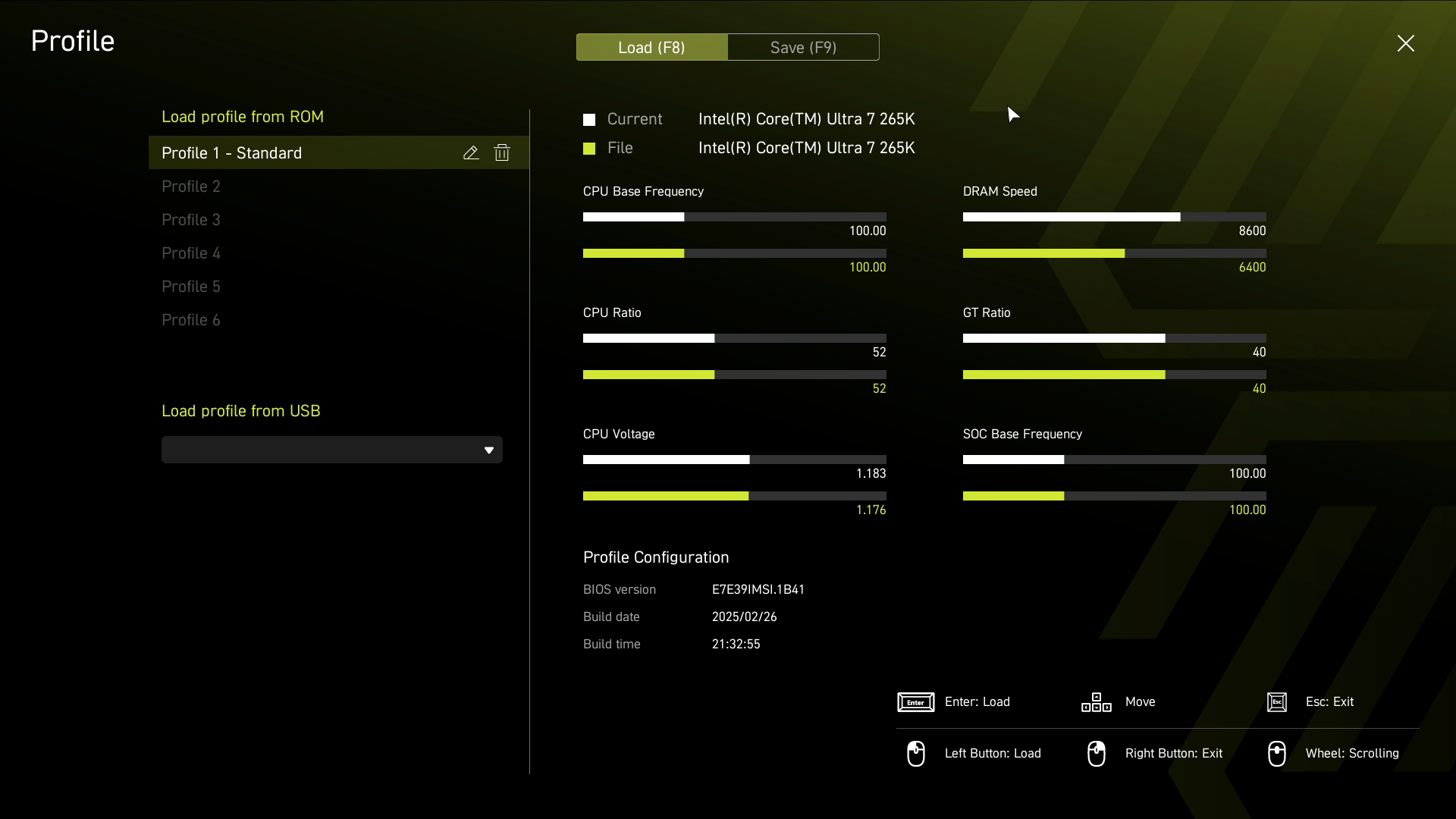Click the yellow-green File legend square
The image size is (1456, 819).
click(589, 149)
